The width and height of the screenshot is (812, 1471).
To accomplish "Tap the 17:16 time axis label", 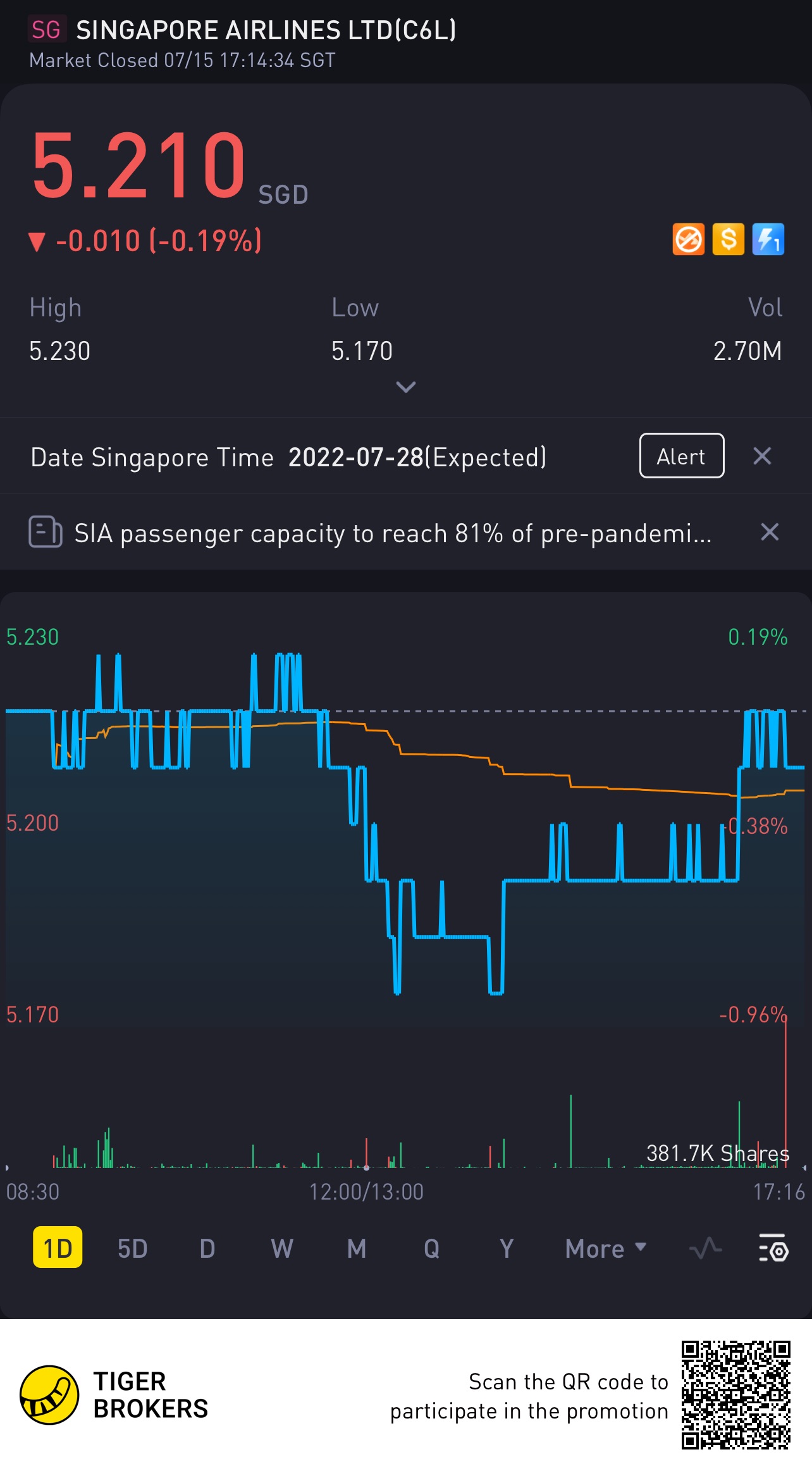I will tap(778, 1192).
